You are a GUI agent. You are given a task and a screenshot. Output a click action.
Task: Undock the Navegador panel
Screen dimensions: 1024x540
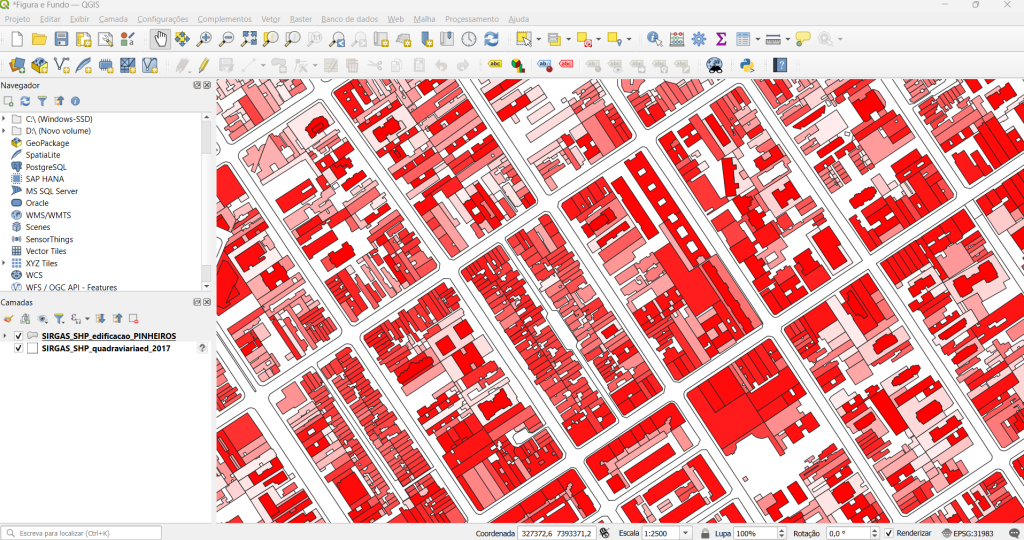click(x=197, y=85)
